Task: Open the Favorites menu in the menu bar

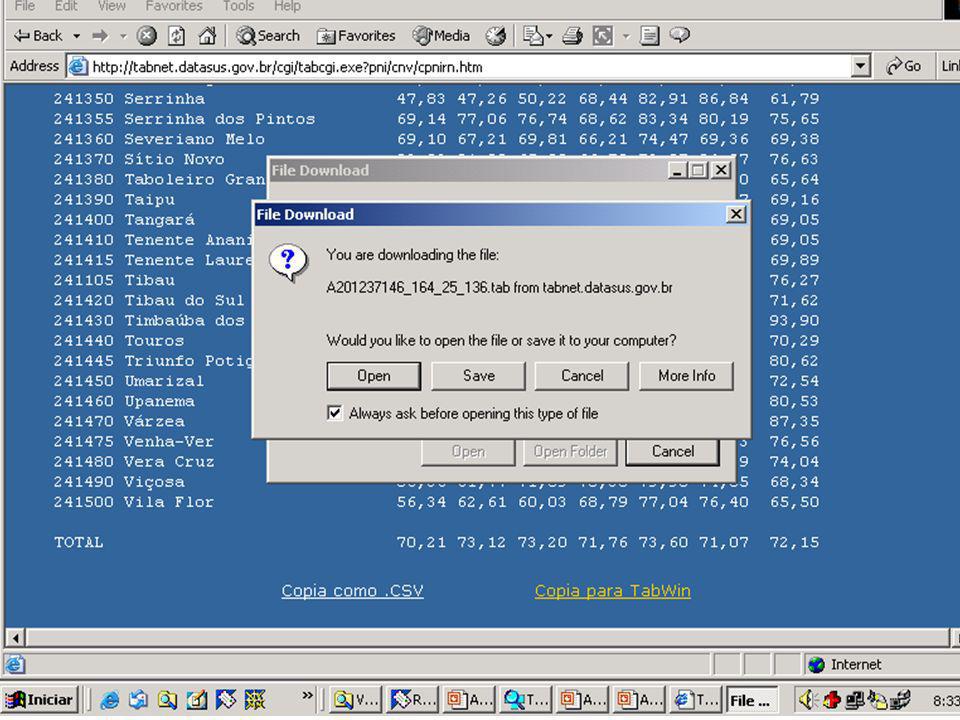Action: (174, 6)
